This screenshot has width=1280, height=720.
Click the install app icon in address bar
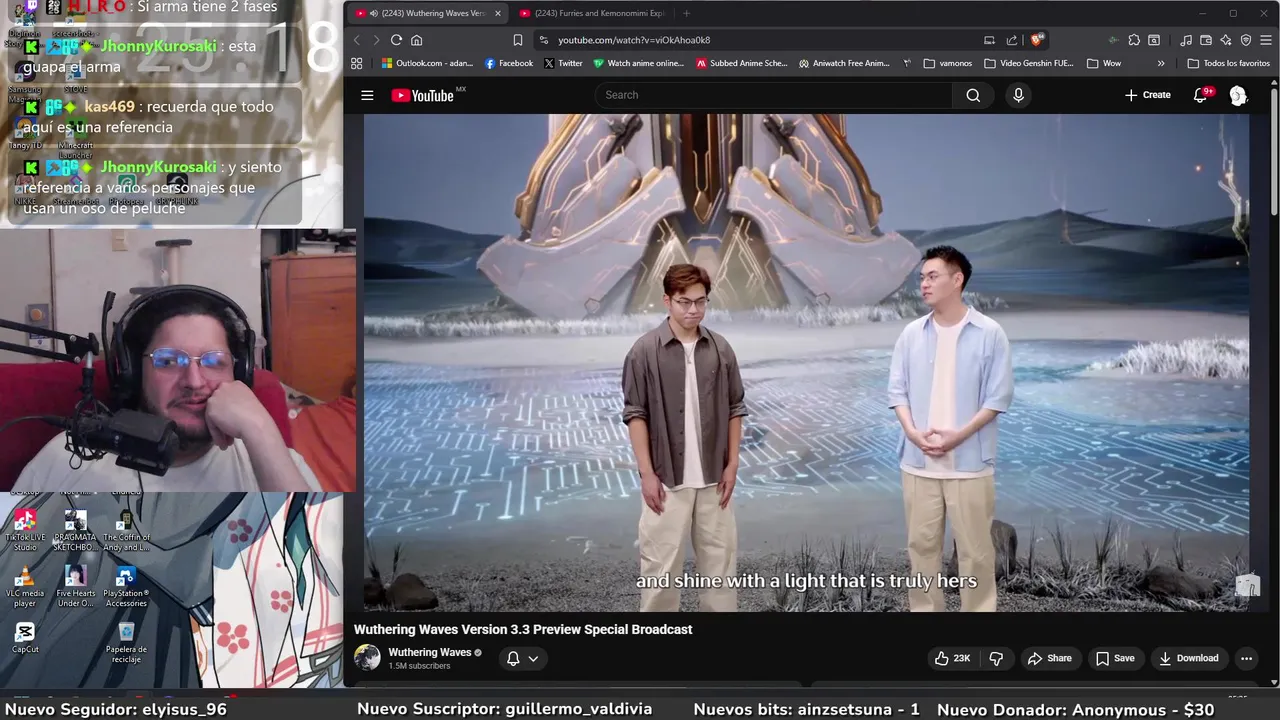click(x=989, y=40)
